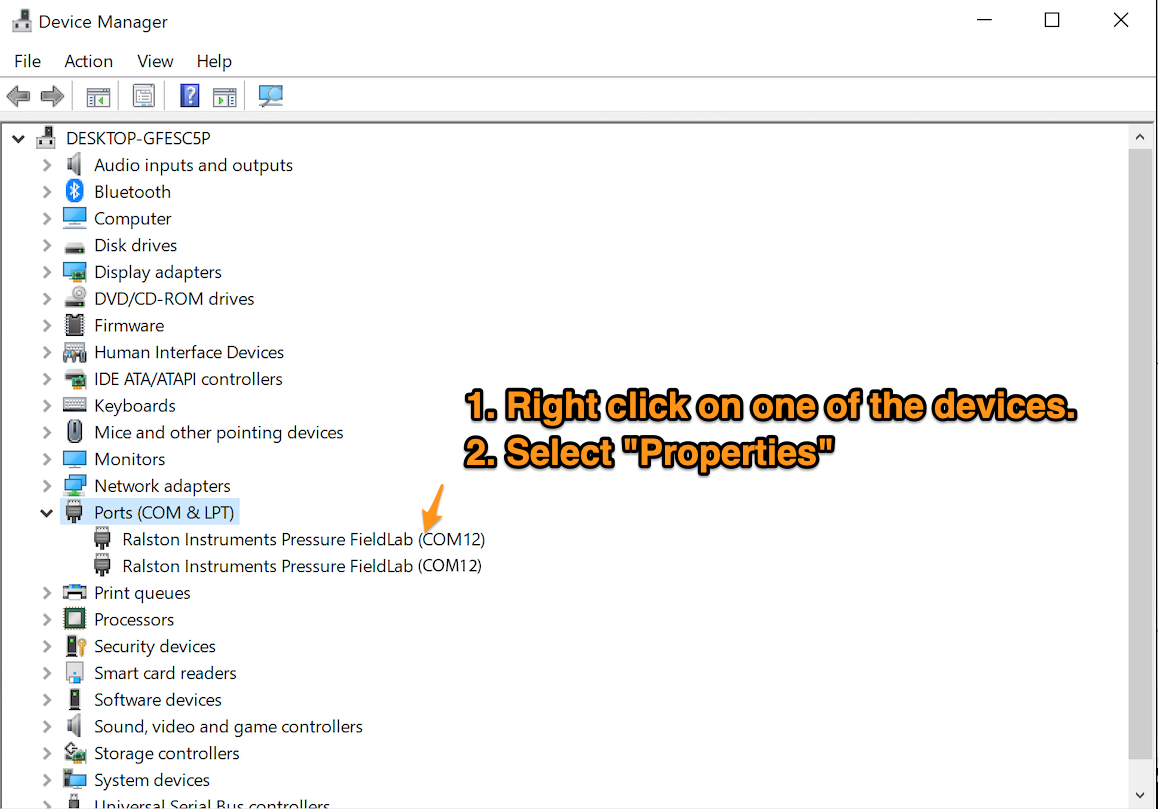The image size is (1158, 809).
Task: Click the Forward arrow toolbar icon
Action: pos(52,96)
